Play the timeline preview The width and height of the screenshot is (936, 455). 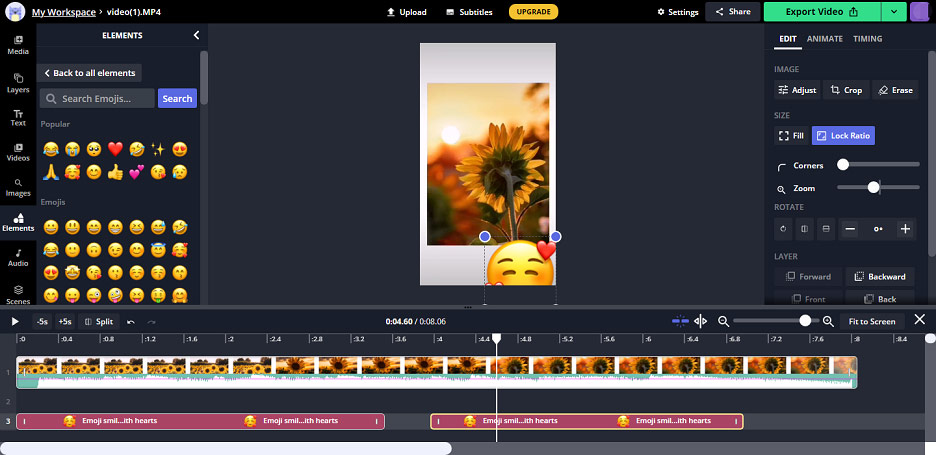point(15,321)
